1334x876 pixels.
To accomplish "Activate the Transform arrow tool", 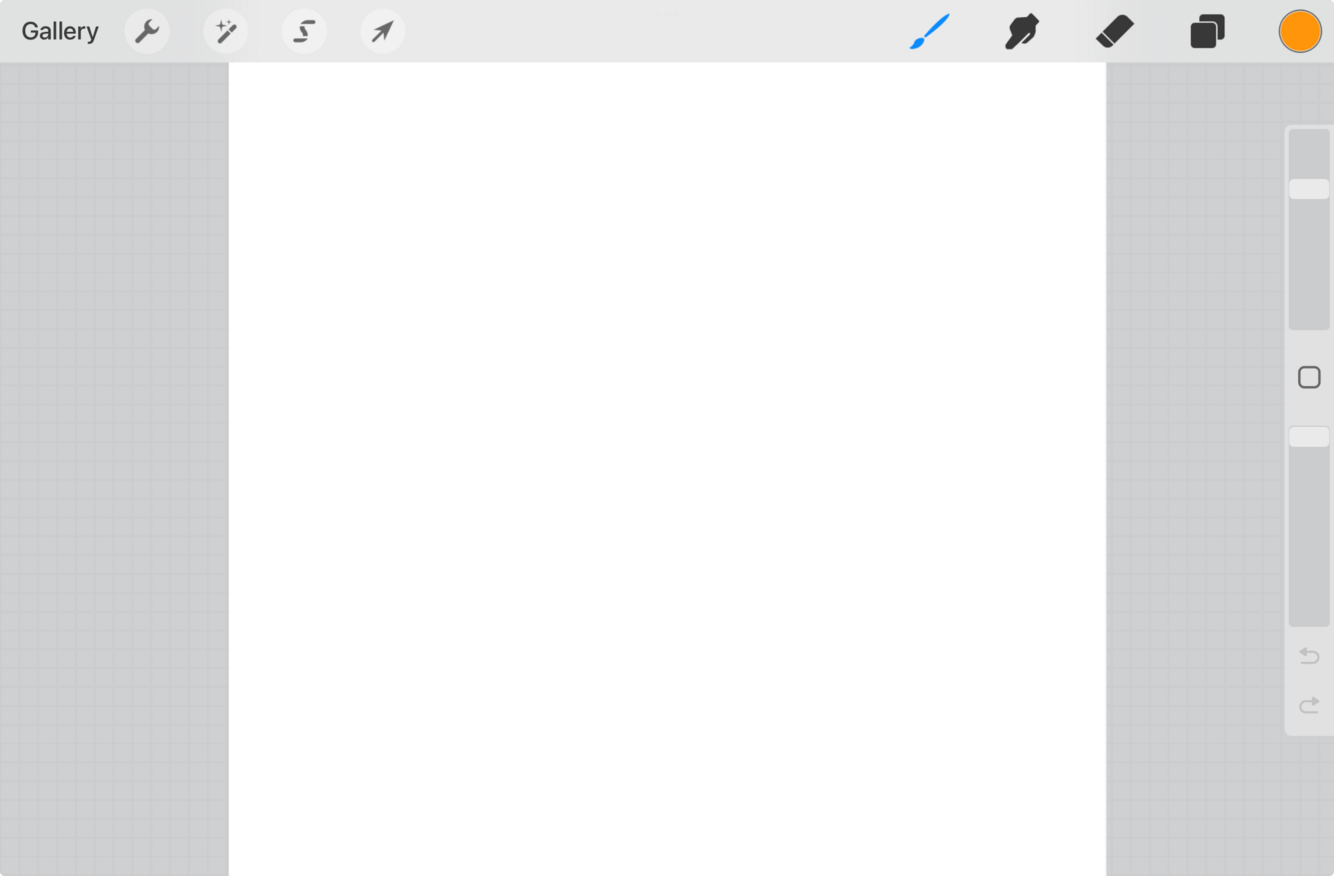I will coord(383,32).
